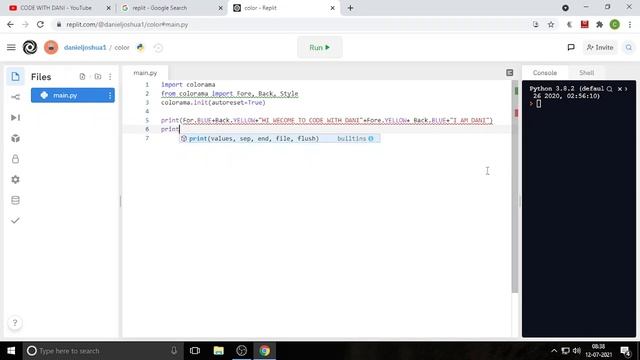Open the Secrets lock sidebar icon
640x360 pixels.
coord(15,159)
